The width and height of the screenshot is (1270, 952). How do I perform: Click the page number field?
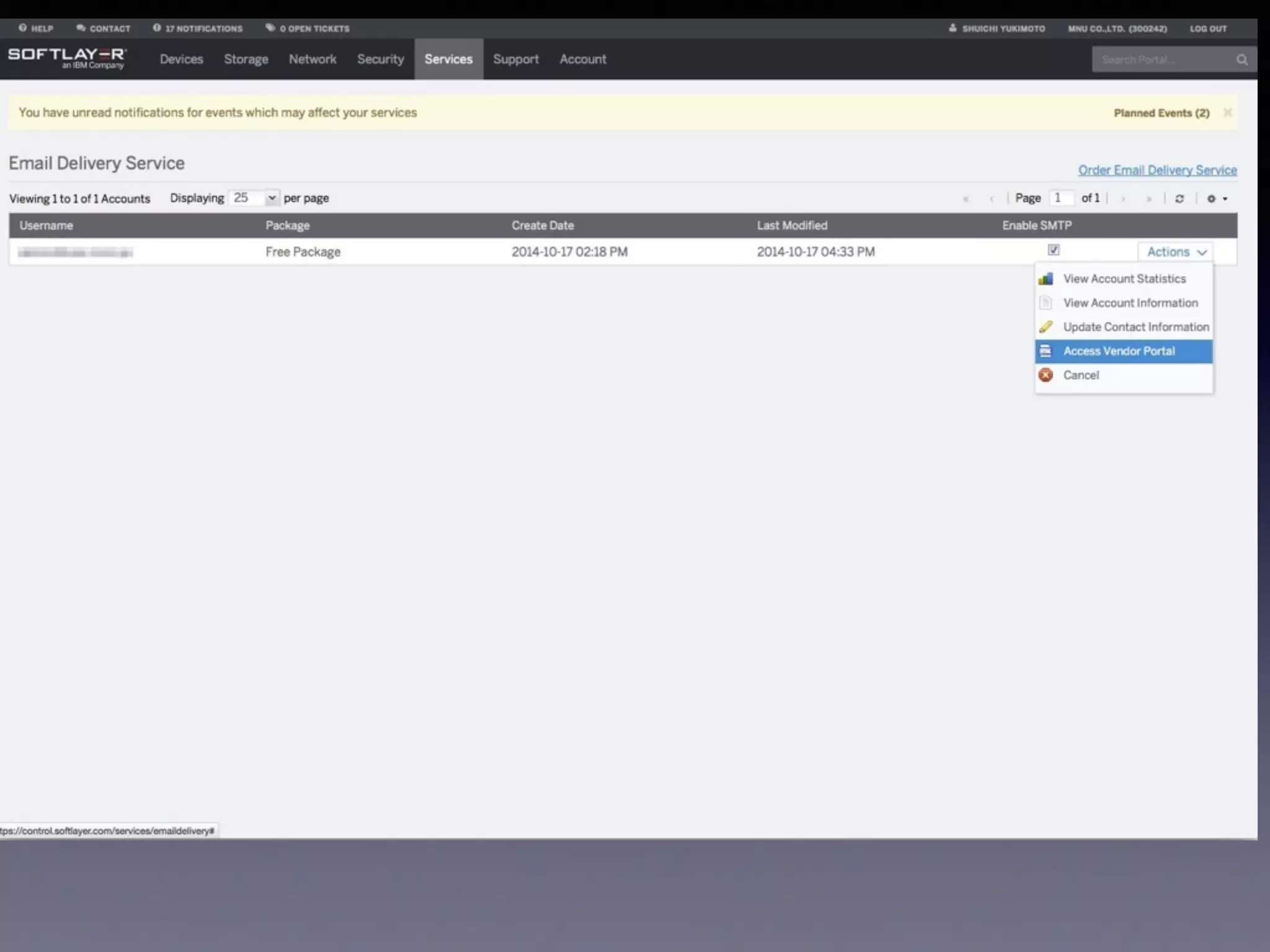(1062, 198)
